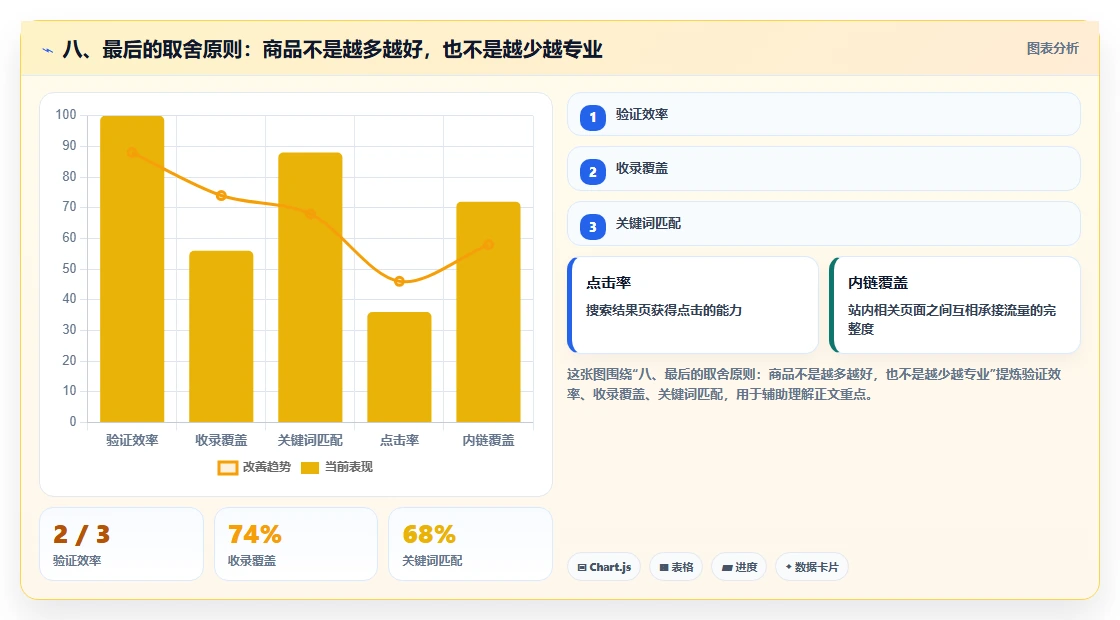Click the 进度 tag
Viewport: 1120px width, 620px height.
click(739, 567)
